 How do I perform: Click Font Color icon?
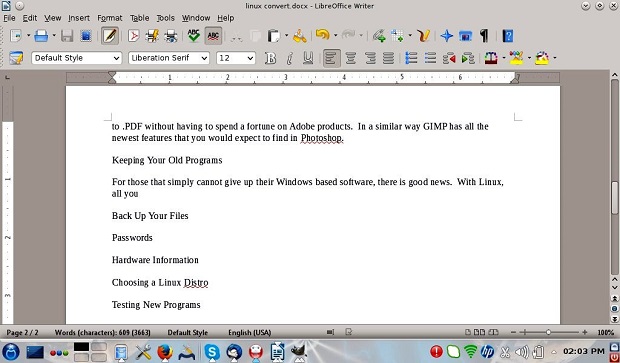point(491,58)
